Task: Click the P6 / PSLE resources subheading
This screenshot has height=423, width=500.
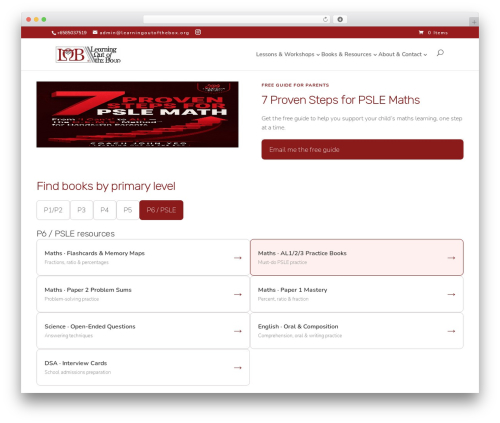Action: (76, 234)
